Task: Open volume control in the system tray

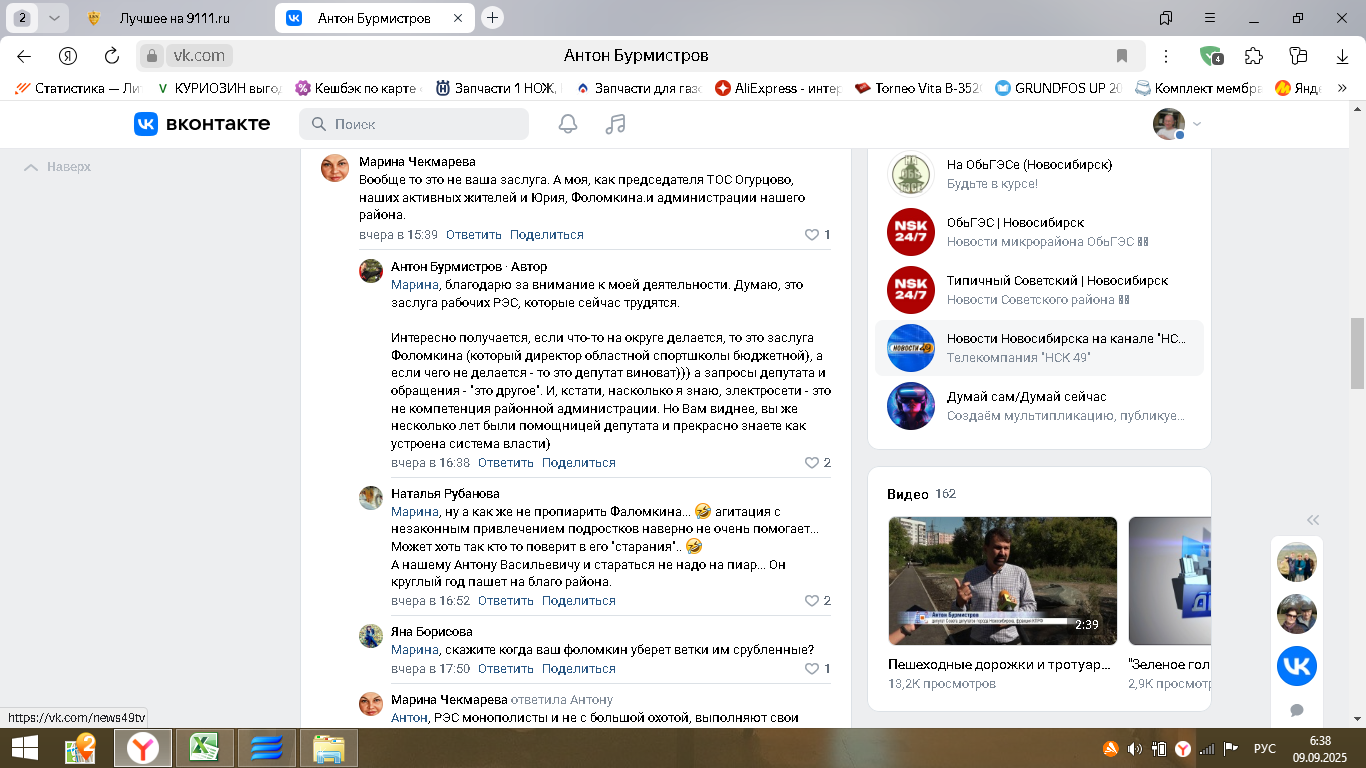Action: [1135, 747]
